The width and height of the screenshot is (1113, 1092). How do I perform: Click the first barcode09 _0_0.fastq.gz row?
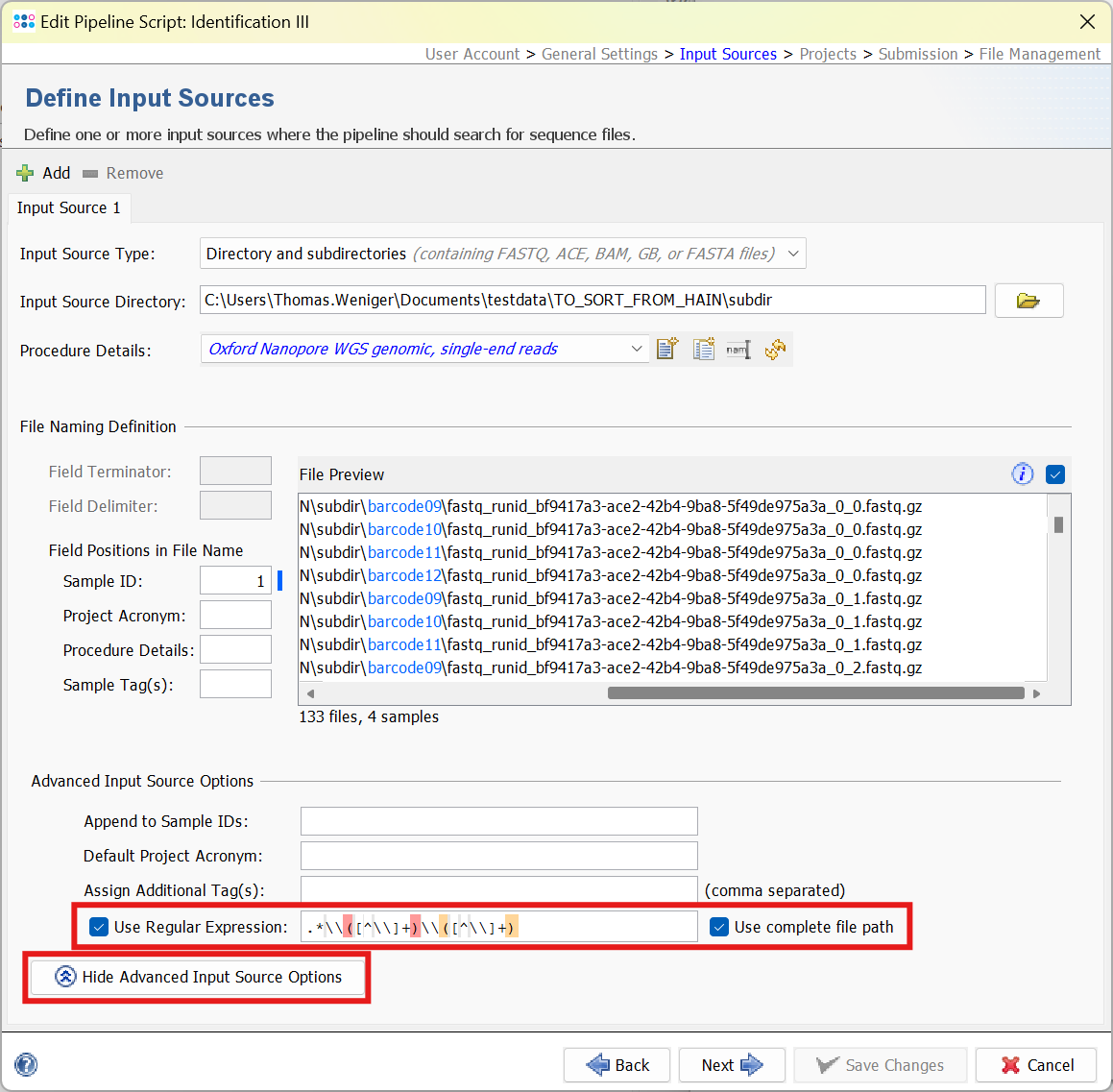coord(611,506)
